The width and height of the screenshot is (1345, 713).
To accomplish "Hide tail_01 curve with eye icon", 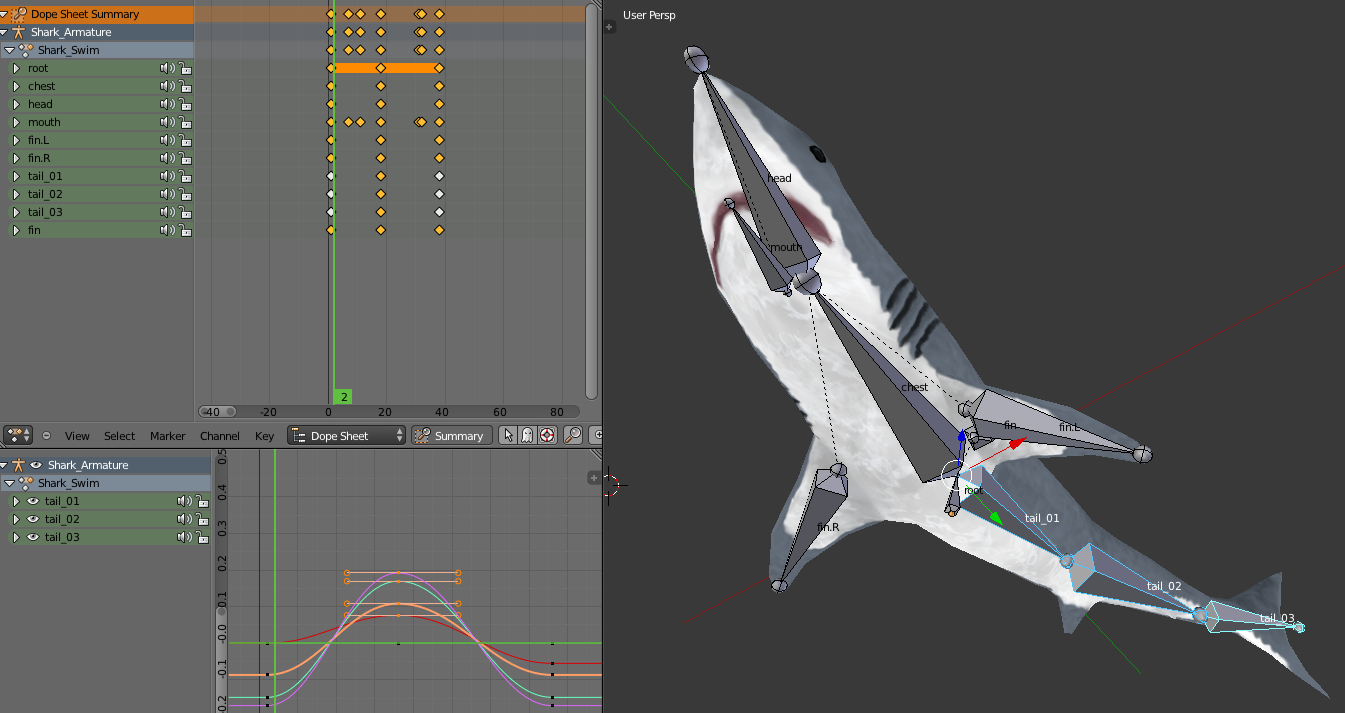I will [33, 501].
